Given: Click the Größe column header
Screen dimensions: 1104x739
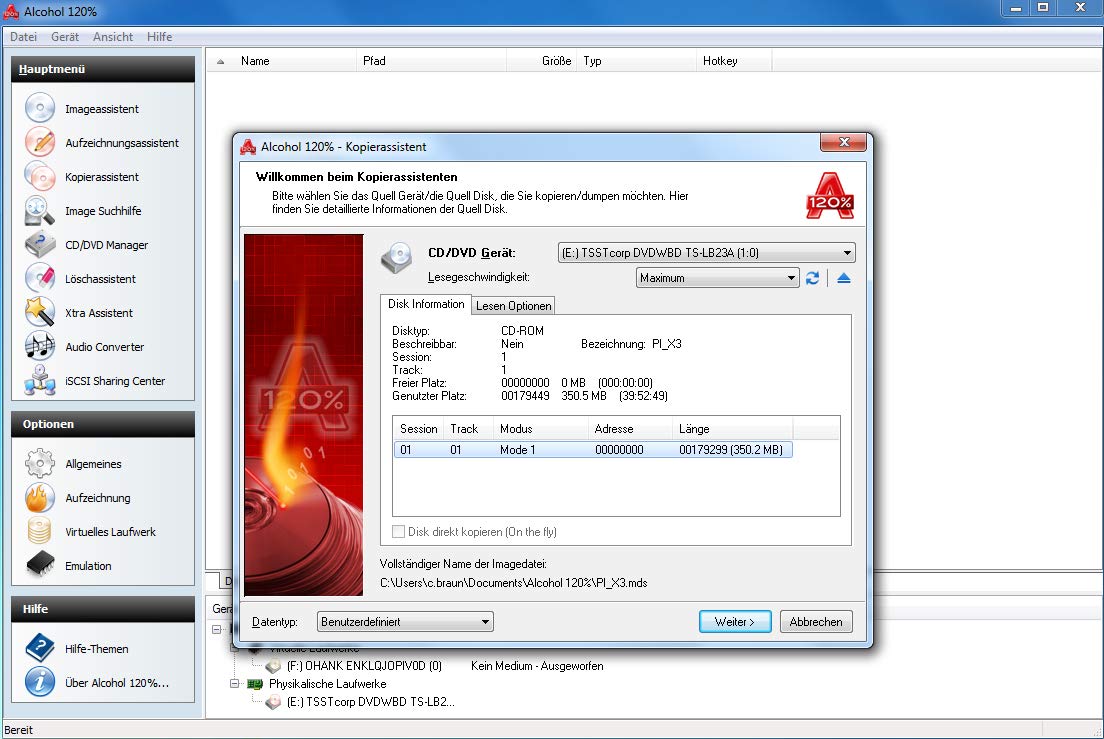Looking at the screenshot, I should pos(541,61).
